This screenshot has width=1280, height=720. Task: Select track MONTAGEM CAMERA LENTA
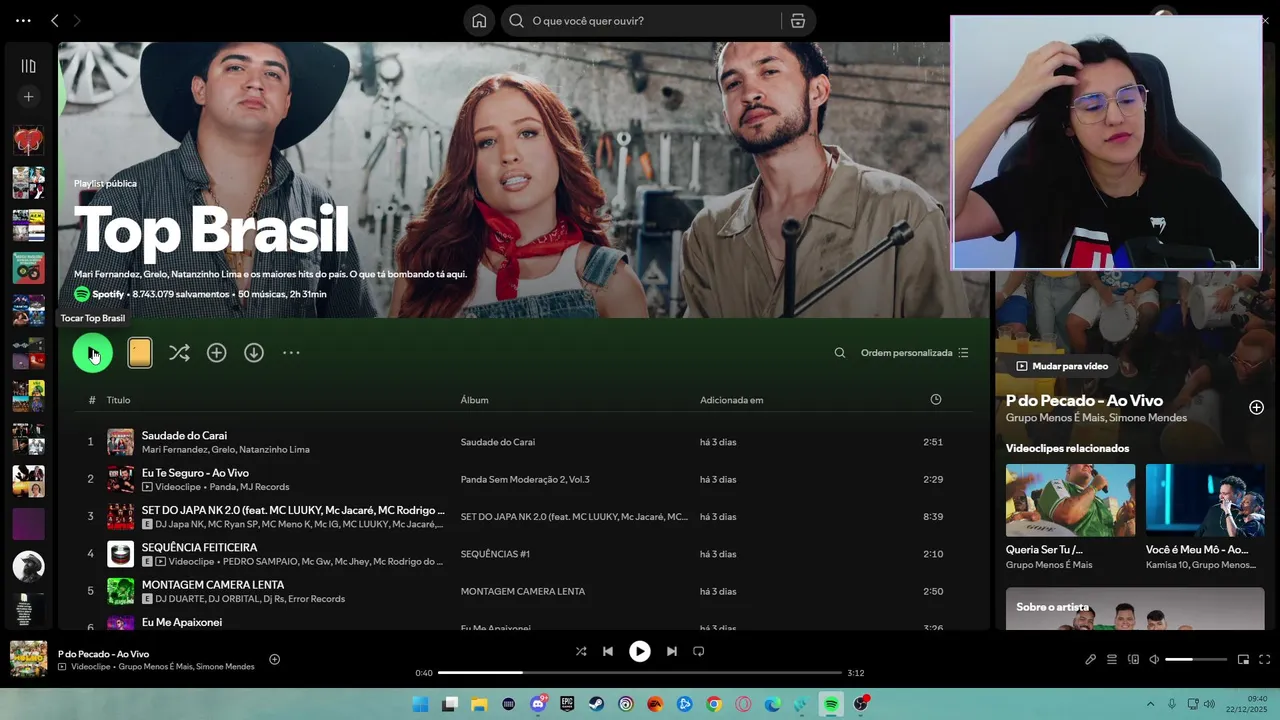(213, 585)
